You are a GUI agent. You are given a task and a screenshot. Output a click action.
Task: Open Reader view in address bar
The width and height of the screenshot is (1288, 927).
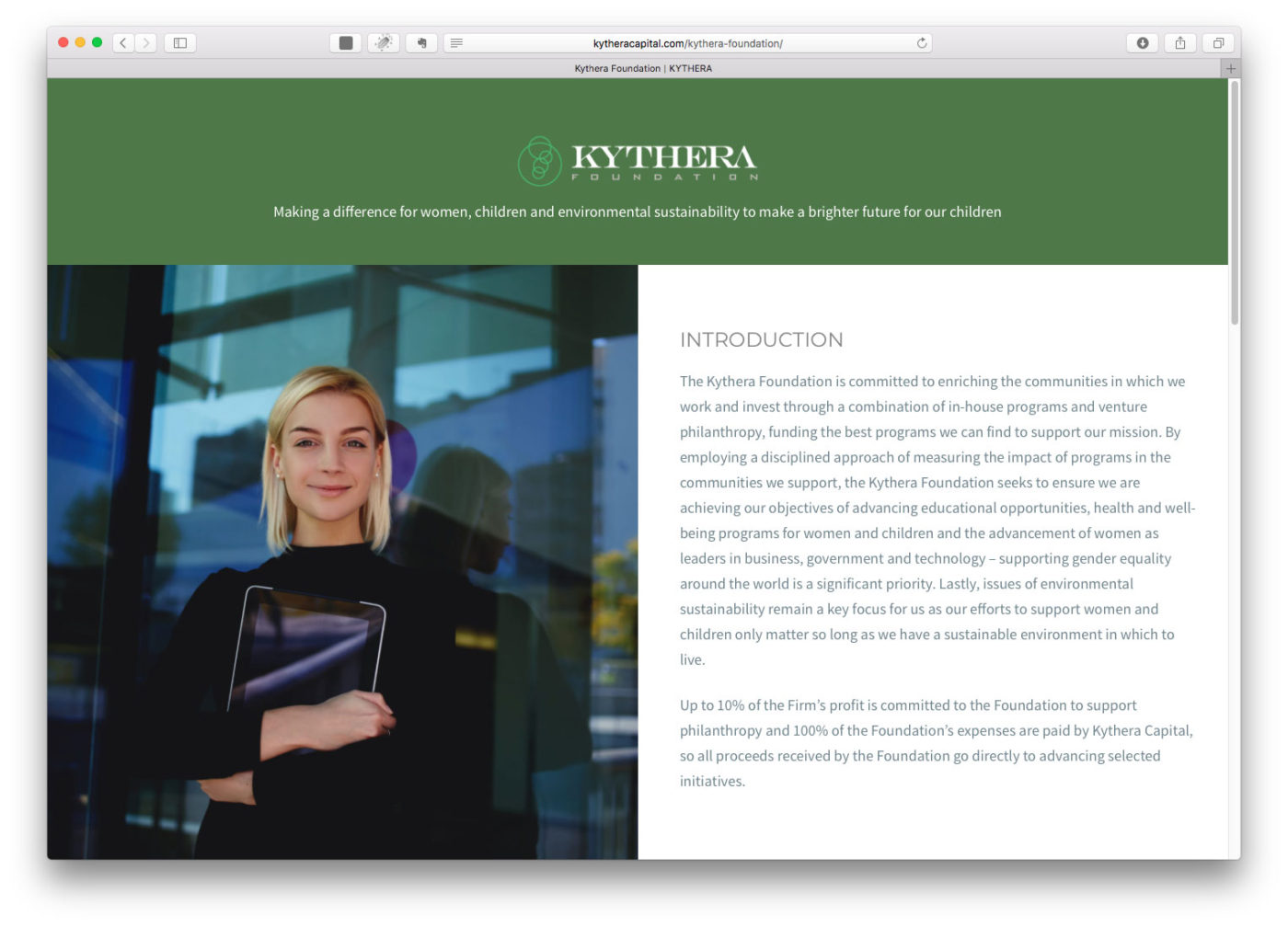click(x=456, y=43)
